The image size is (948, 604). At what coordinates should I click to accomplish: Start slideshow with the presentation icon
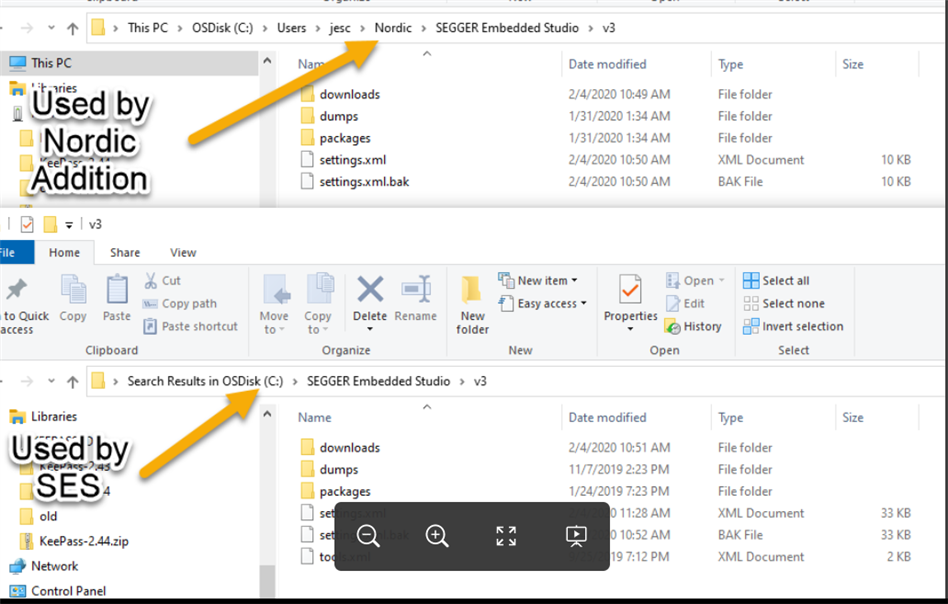[576, 536]
